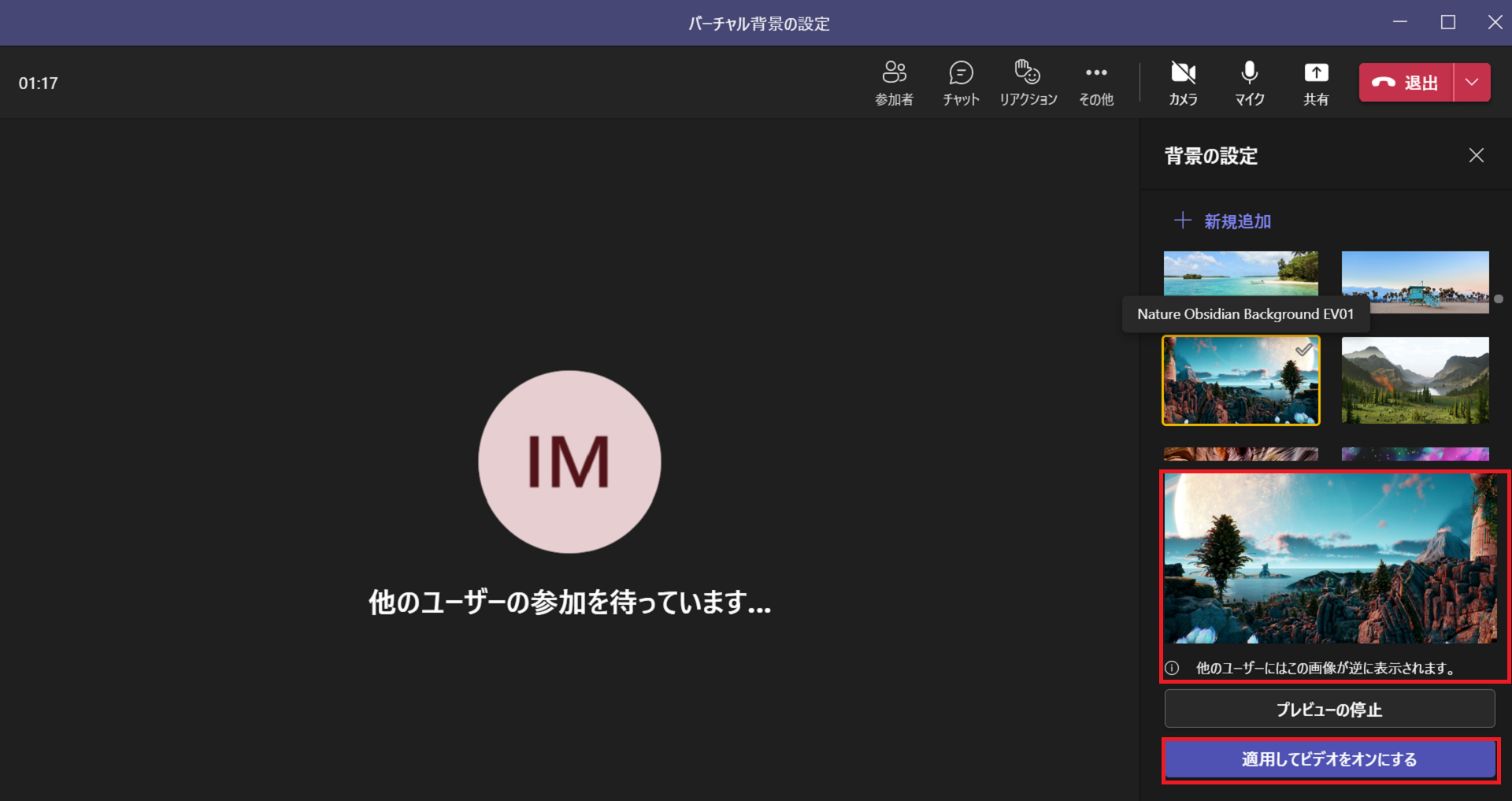Click the large background preview image
The image size is (1512, 801).
[x=1331, y=558]
